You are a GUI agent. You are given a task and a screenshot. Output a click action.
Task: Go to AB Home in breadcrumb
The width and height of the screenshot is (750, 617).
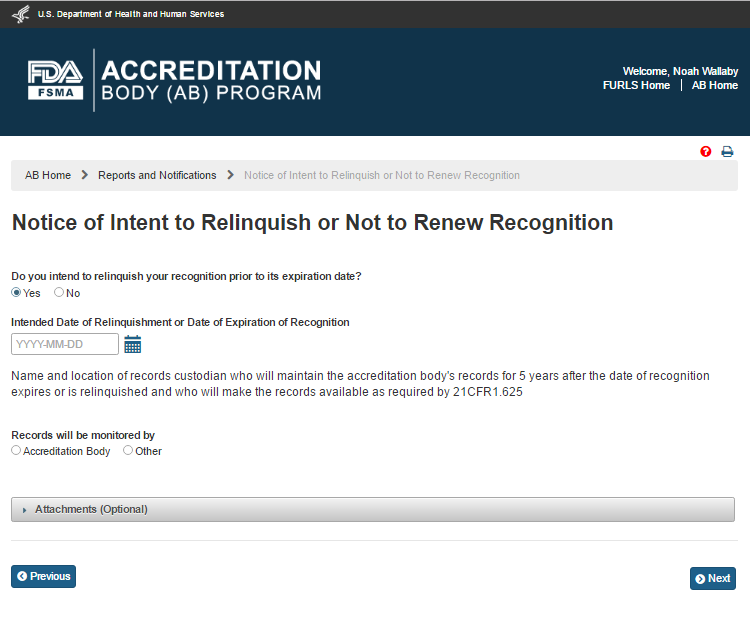click(48, 175)
